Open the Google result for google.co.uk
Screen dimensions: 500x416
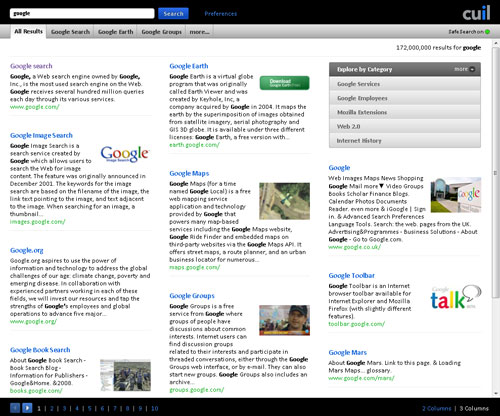click(x=339, y=168)
